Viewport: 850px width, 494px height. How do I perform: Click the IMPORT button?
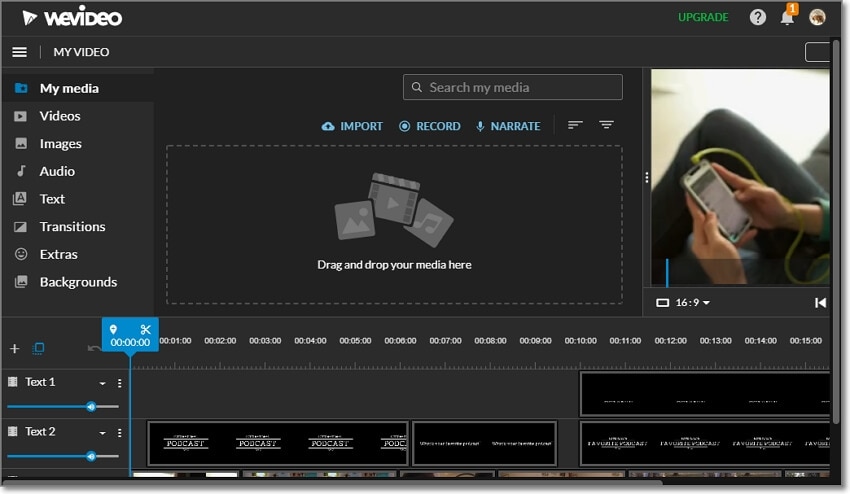pyautogui.click(x=352, y=126)
